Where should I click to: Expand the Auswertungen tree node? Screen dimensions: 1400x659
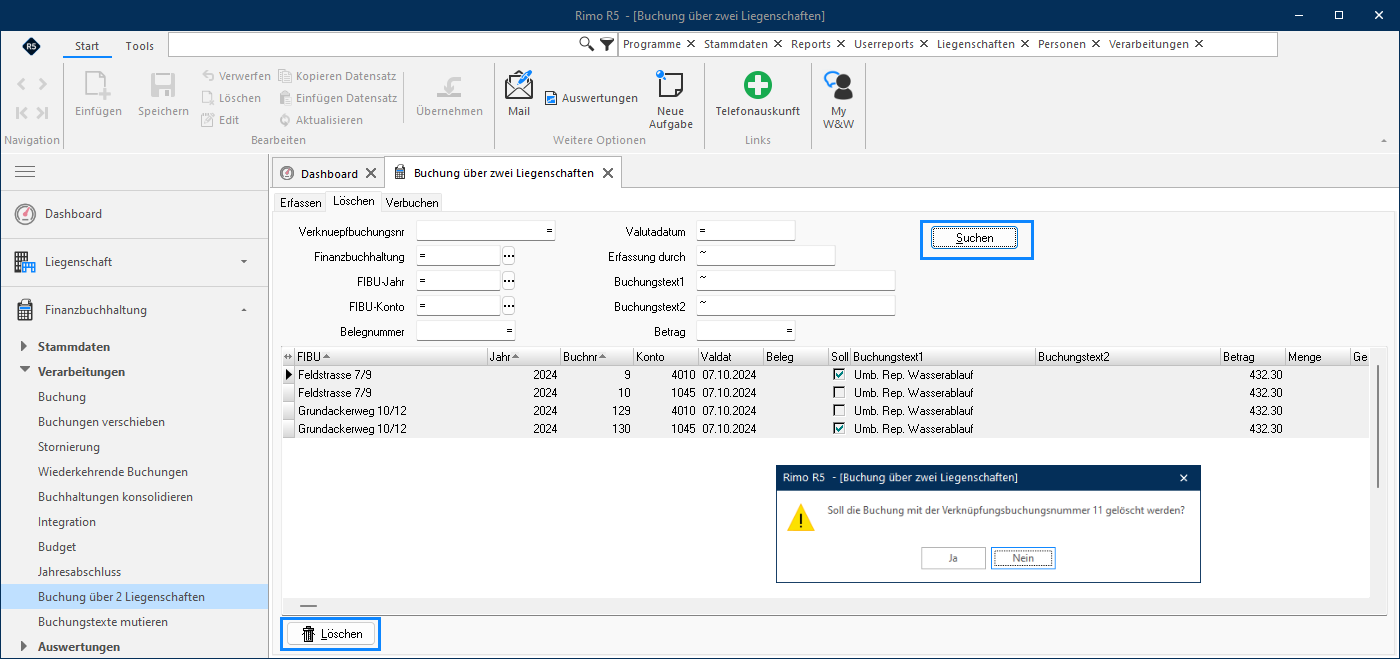(x=25, y=647)
